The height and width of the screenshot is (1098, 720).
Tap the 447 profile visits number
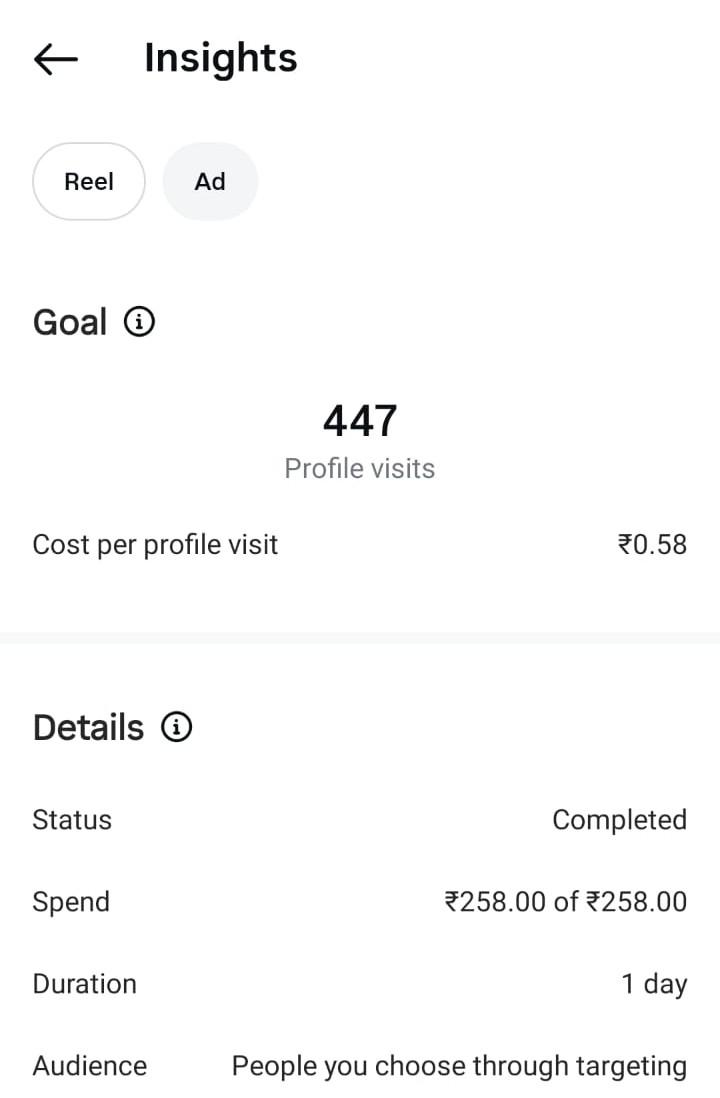[360, 421]
